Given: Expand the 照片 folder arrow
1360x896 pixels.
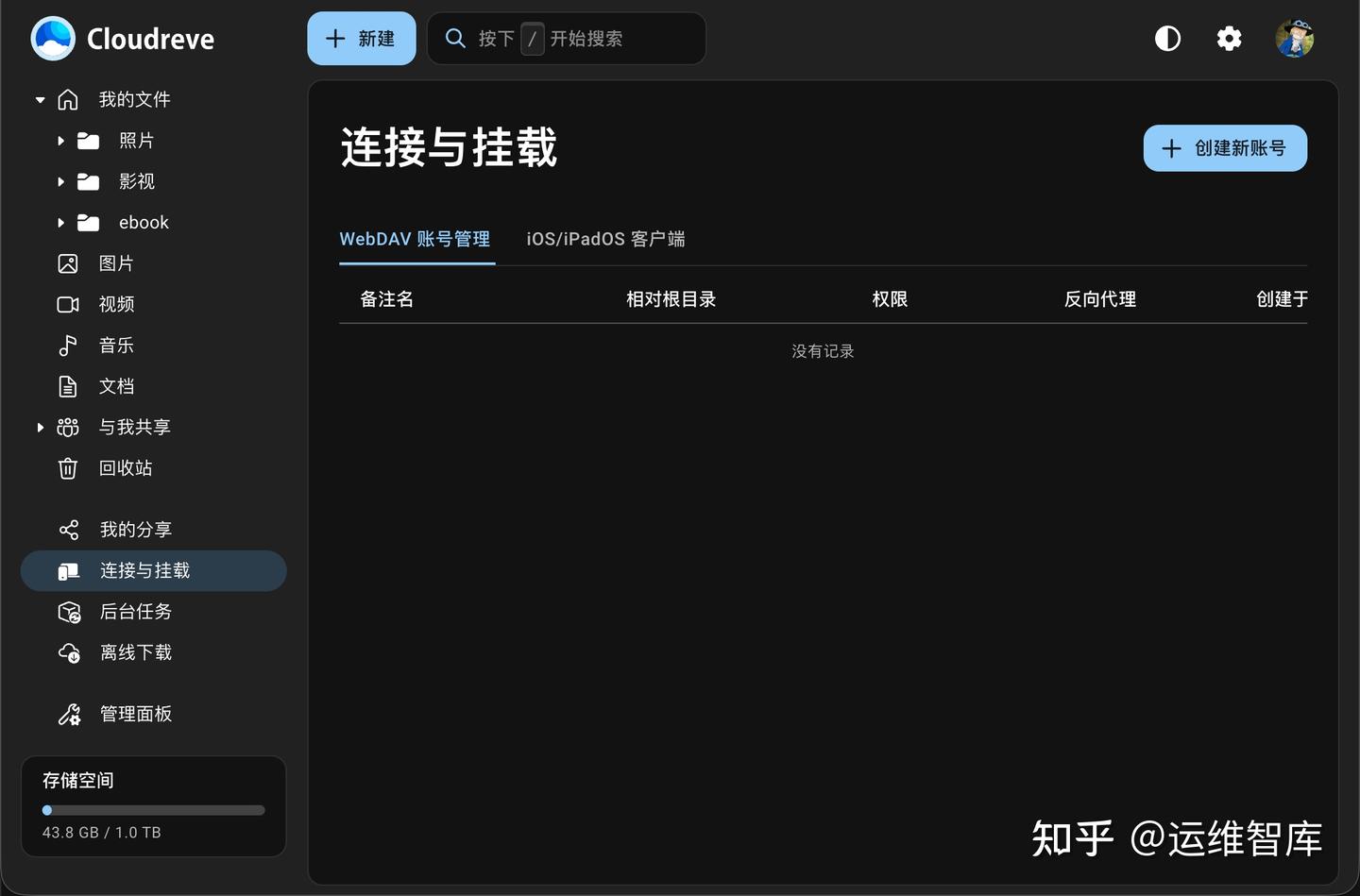Looking at the screenshot, I should pyautogui.click(x=60, y=141).
